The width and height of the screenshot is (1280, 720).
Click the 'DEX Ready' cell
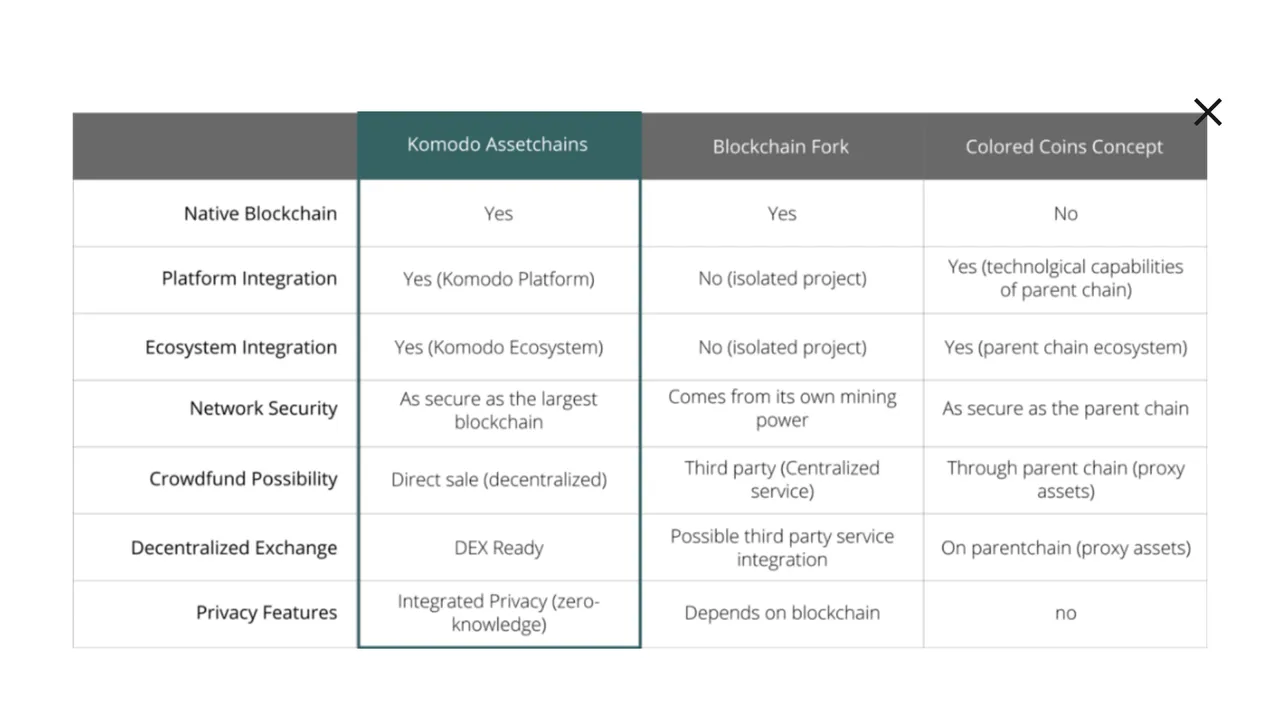coord(498,548)
